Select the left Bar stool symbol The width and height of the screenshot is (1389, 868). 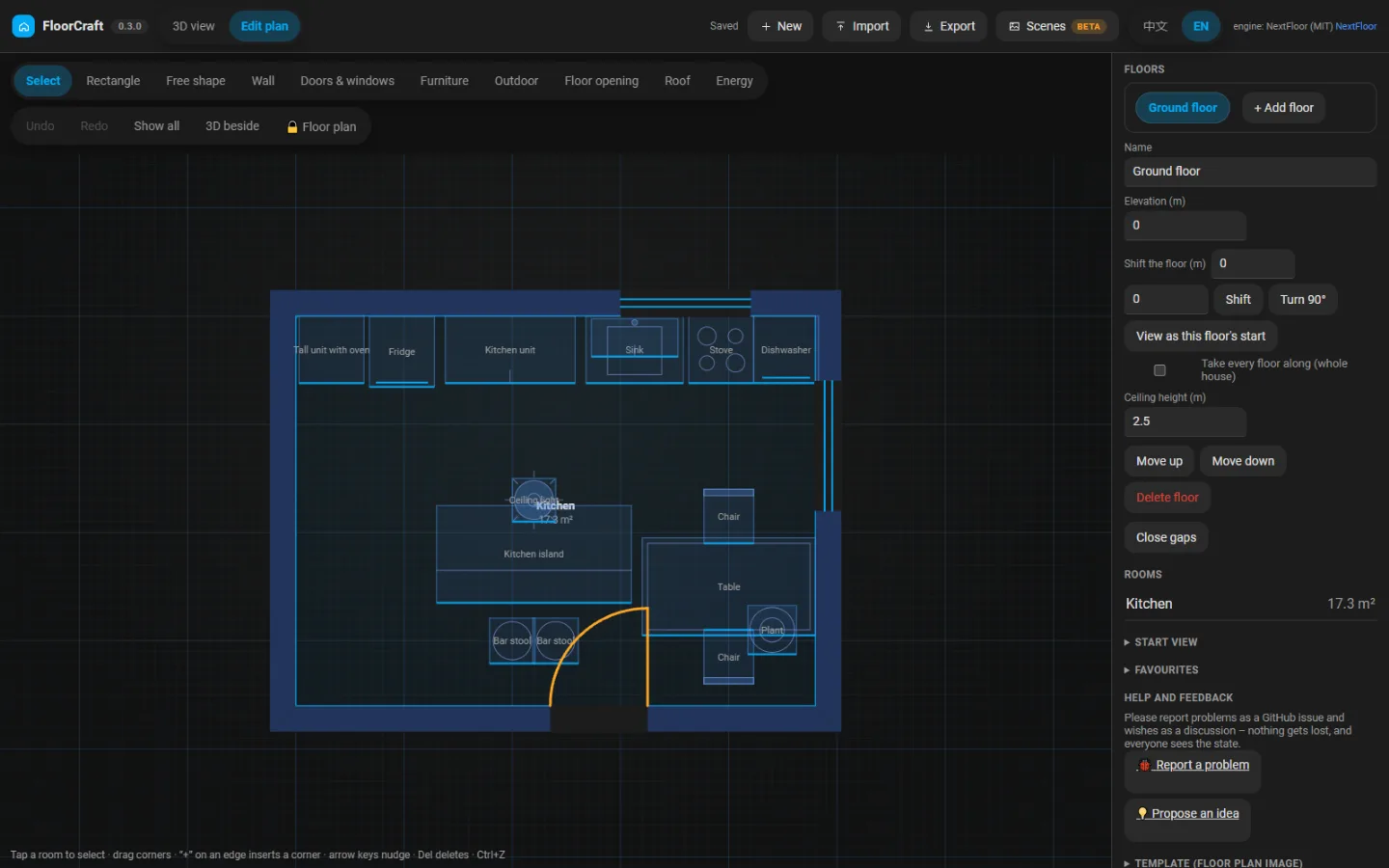[512, 641]
